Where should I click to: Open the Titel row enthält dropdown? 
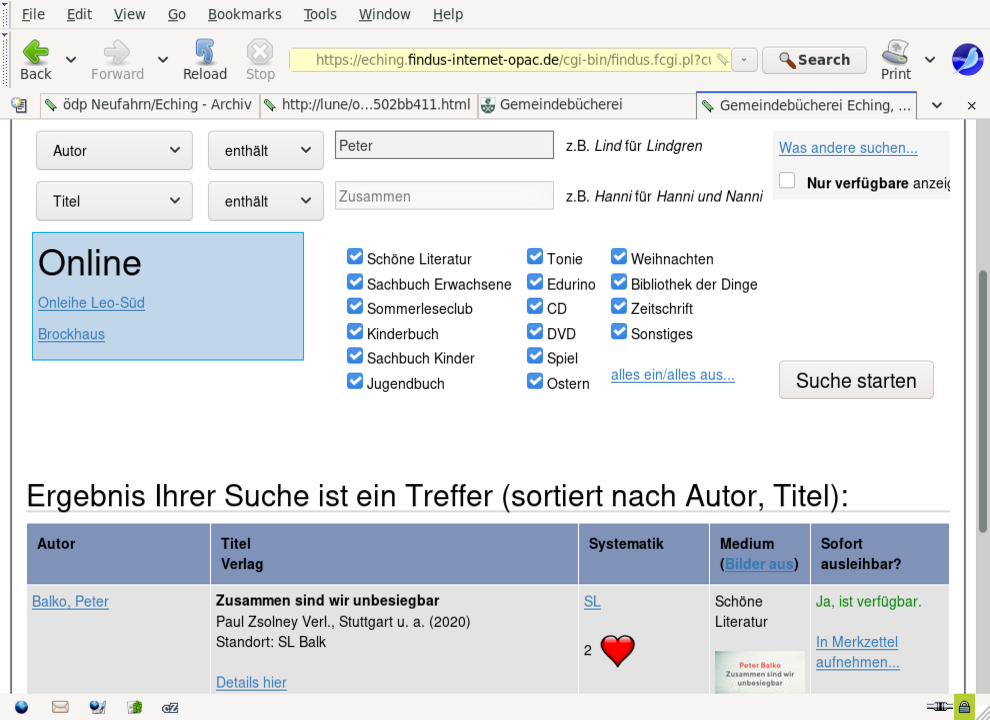click(x=265, y=201)
